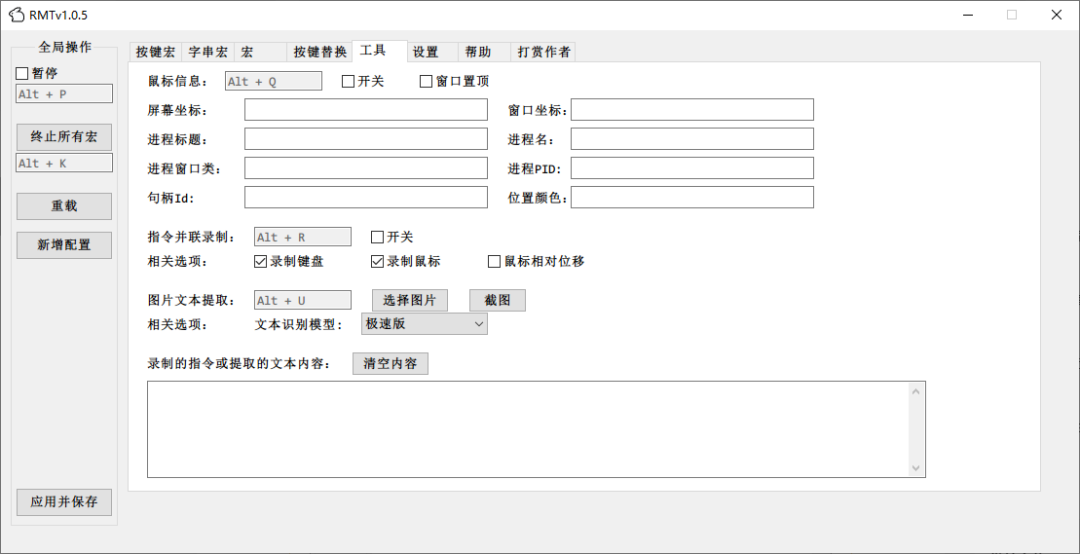The height and width of the screenshot is (554, 1080).
Task: Uncheck the 录制键盘 checkbox
Action: 261,261
